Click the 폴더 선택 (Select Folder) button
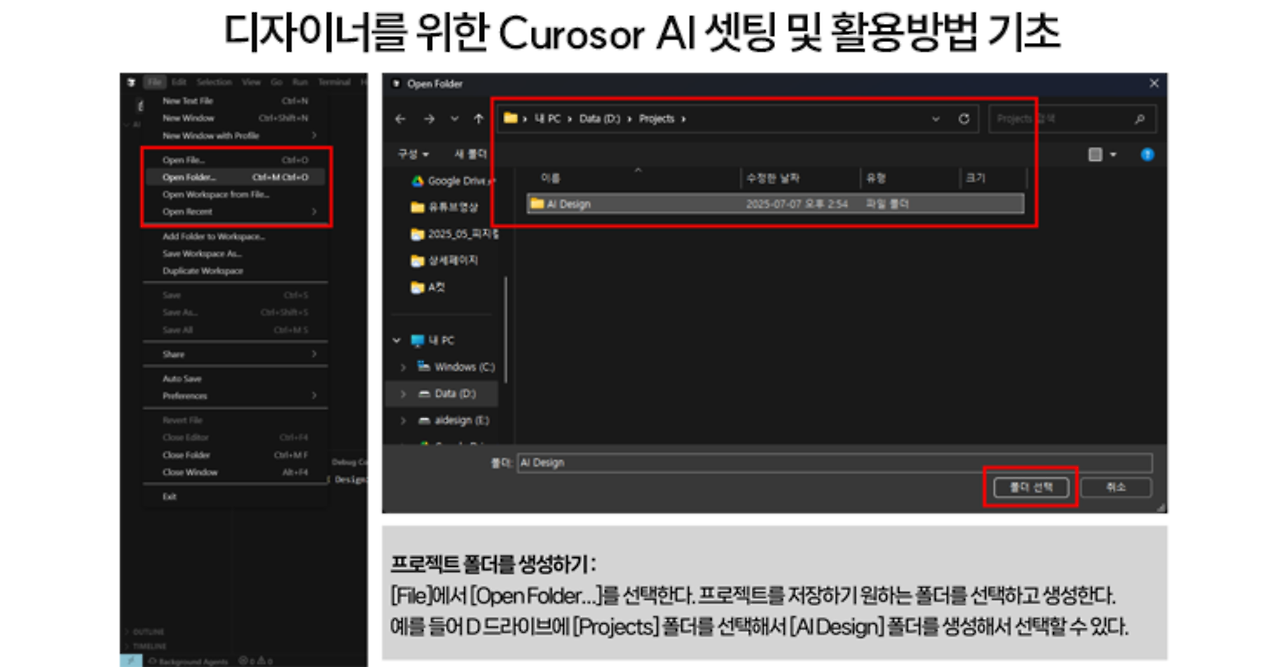The image size is (1280, 667). [1031, 487]
